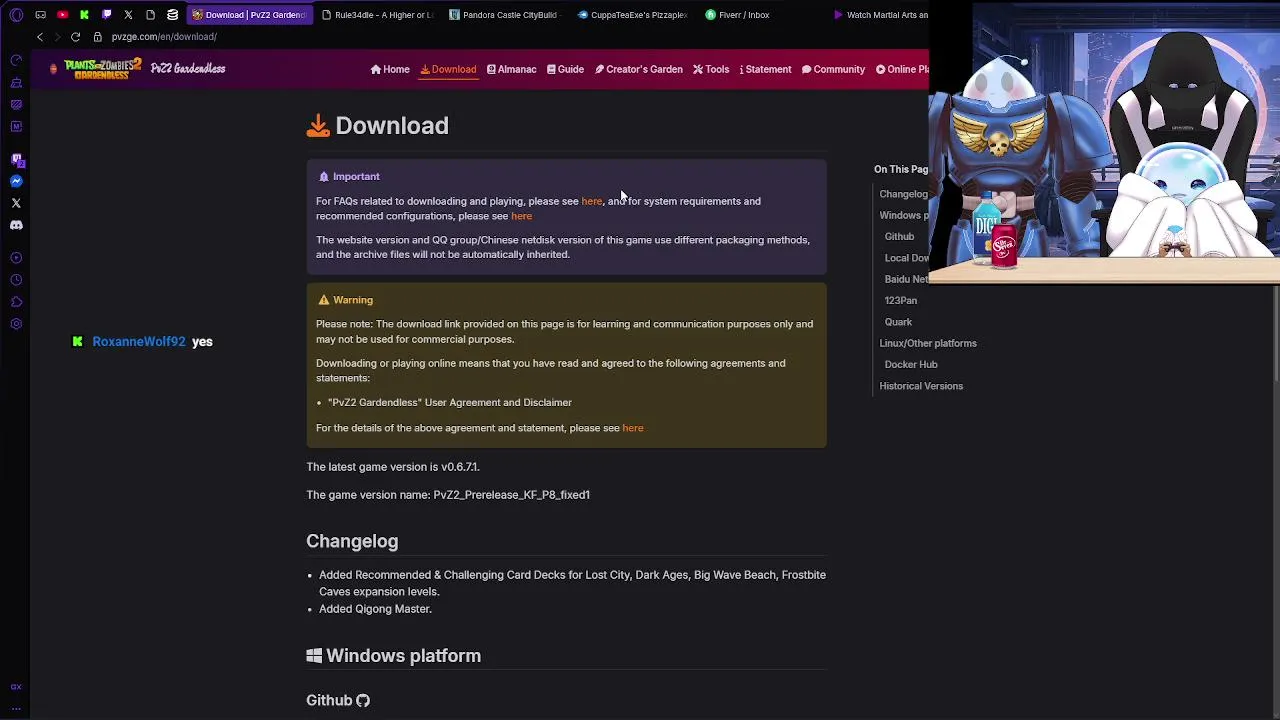Switch to the CuppaTeaExe's Pizzaplex tab
Screen dimensions: 1280x720
[632, 15]
